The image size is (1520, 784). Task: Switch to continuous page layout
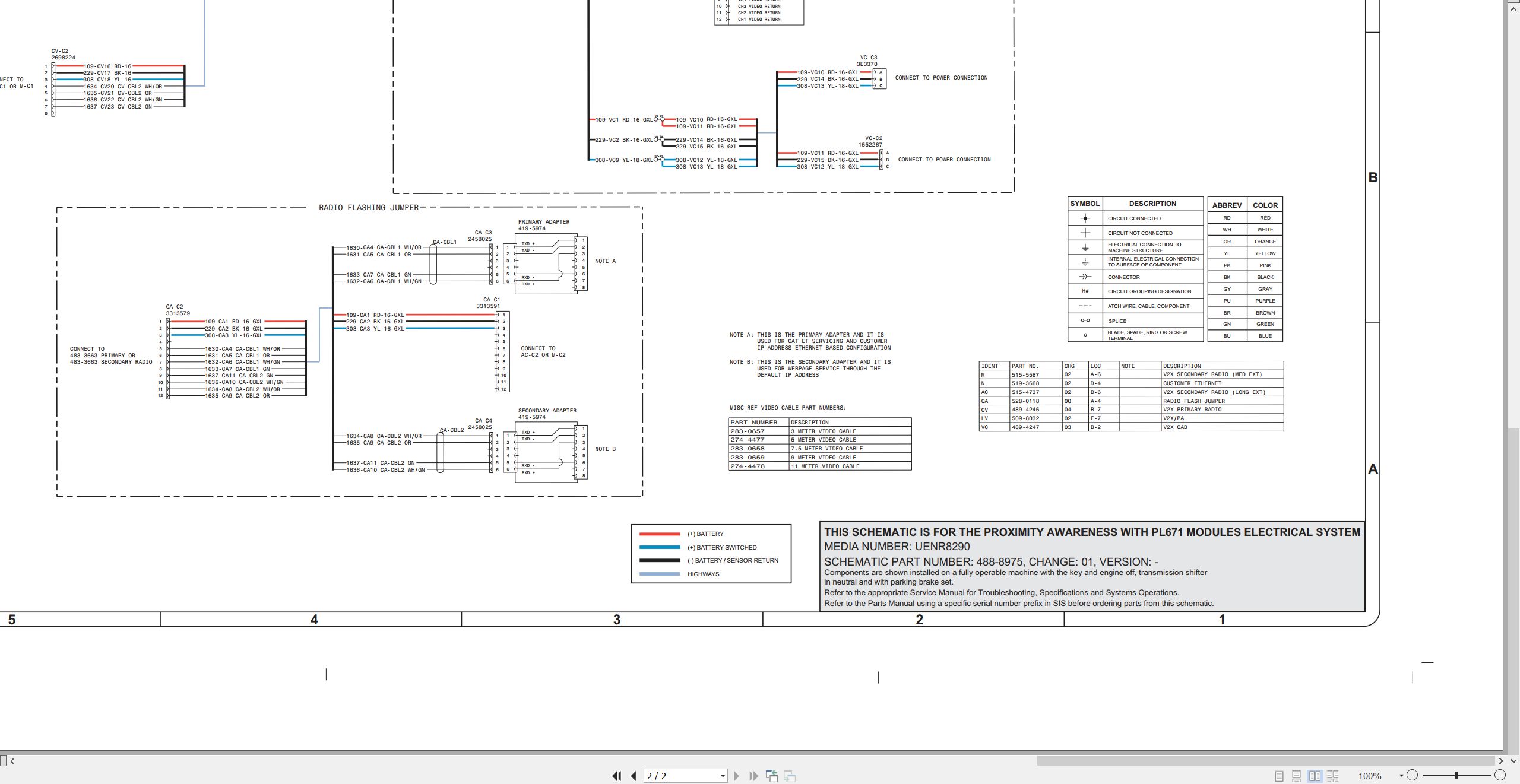(x=1297, y=776)
